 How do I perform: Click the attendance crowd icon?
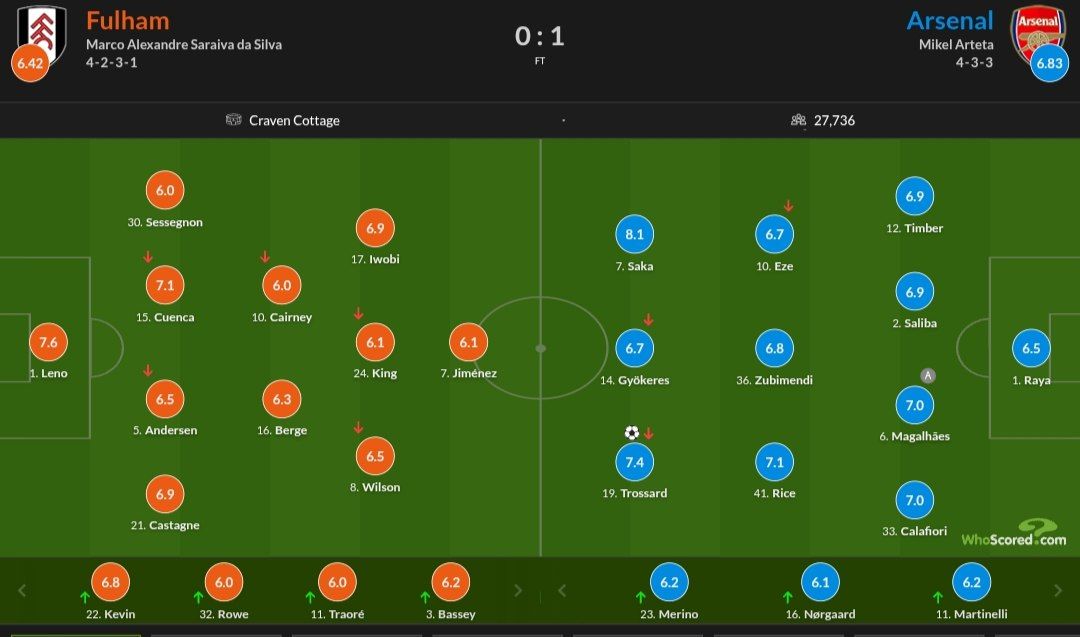(x=798, y=120)
